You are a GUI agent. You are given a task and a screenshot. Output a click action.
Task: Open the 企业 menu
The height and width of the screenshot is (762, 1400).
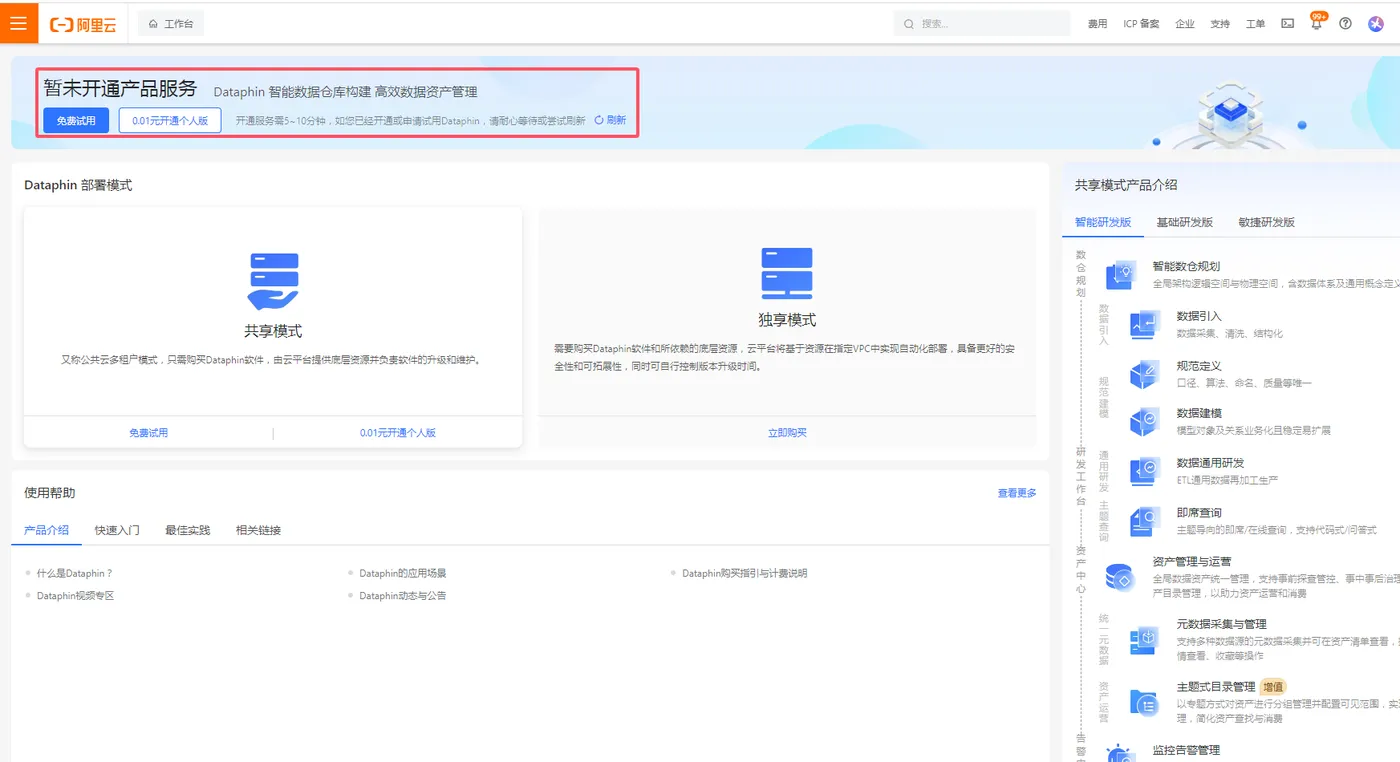[x=1185, y=23]
